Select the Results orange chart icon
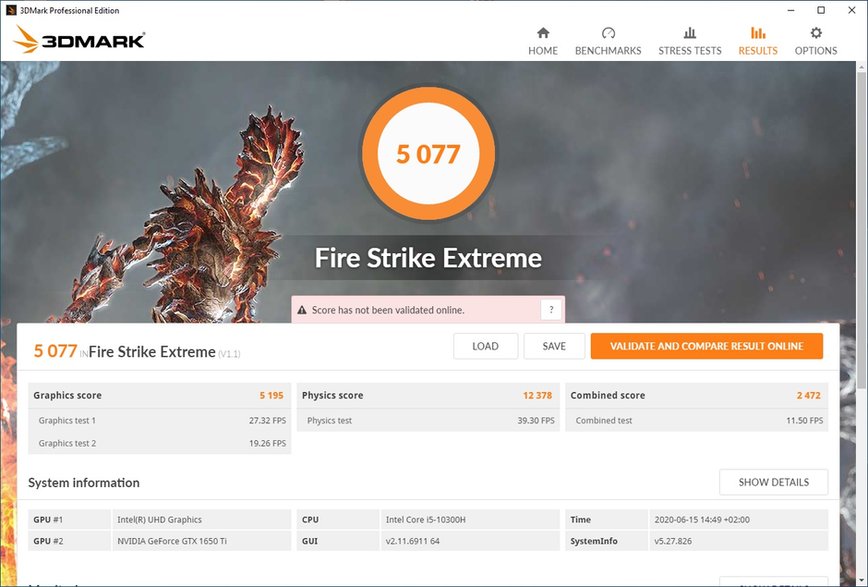Viewport: 868px width, 587px height. 758,33
